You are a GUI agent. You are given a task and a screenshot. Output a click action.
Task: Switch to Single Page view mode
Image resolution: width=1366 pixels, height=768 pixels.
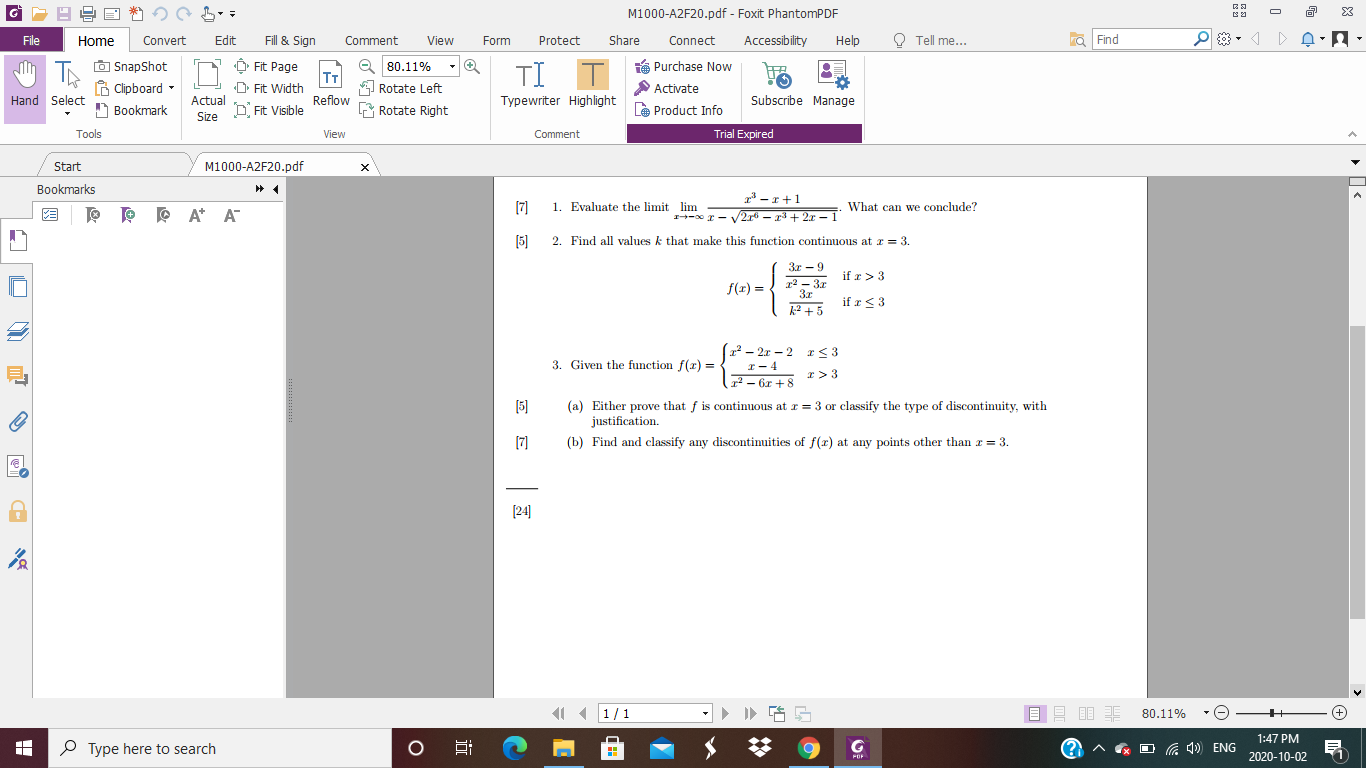click(x=1035, y=712)
